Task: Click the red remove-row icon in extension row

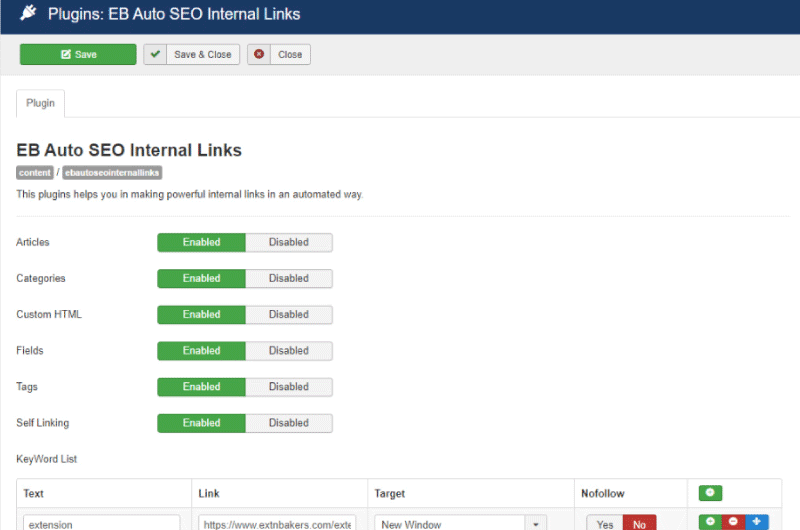Action: 733,522
